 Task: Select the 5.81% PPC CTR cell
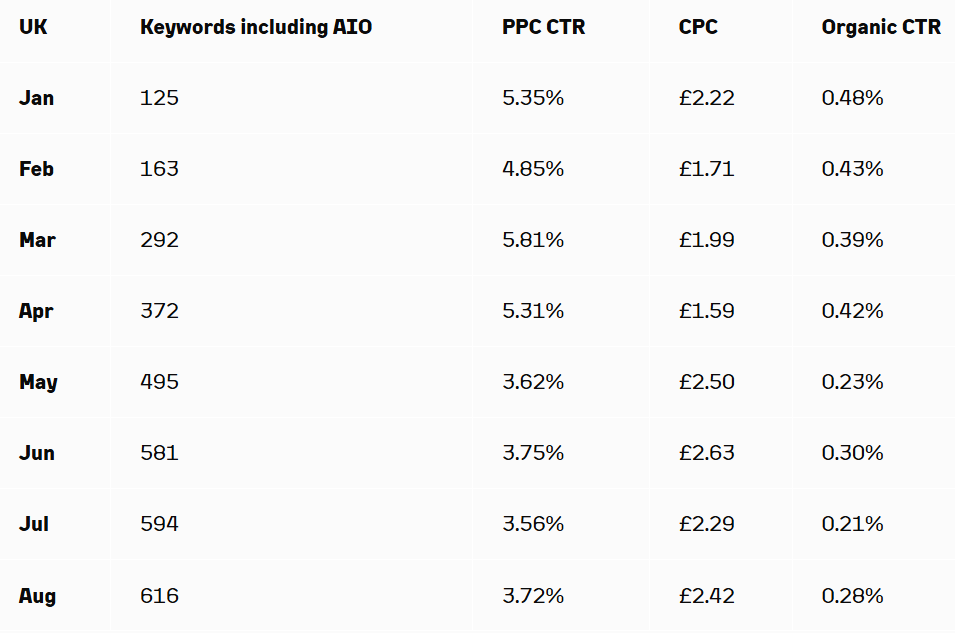coord(533,240)
